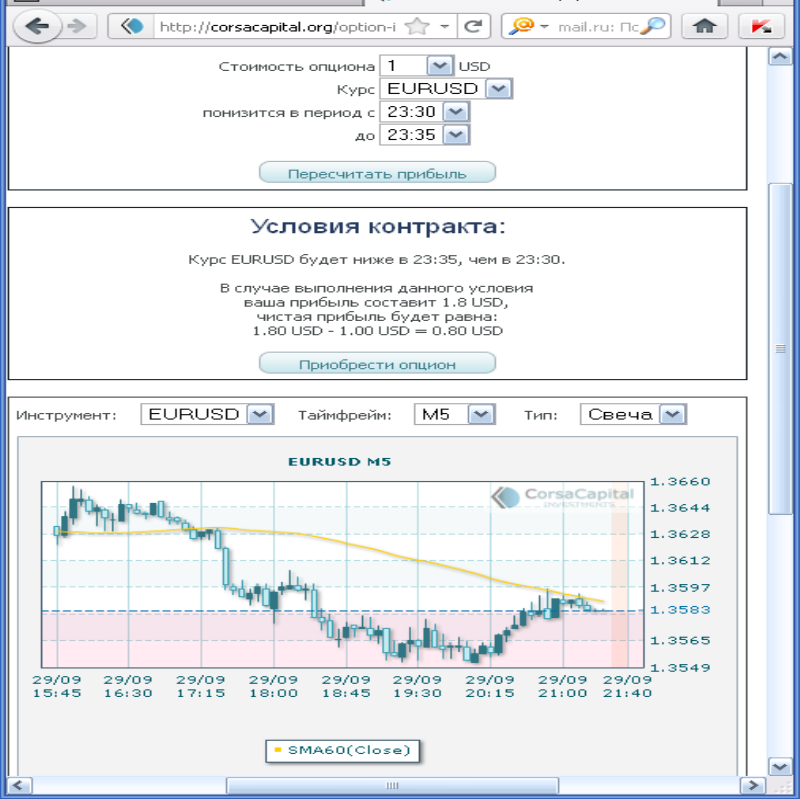The image size is (800, 799).
Task: Click the Приобрести опцион button
Action: [377, 364]
